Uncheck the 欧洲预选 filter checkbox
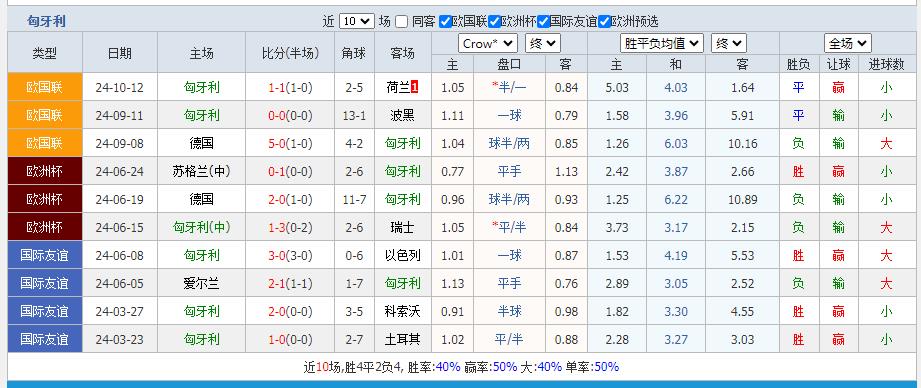Viewport: 921px width, 388px height. 604,22
